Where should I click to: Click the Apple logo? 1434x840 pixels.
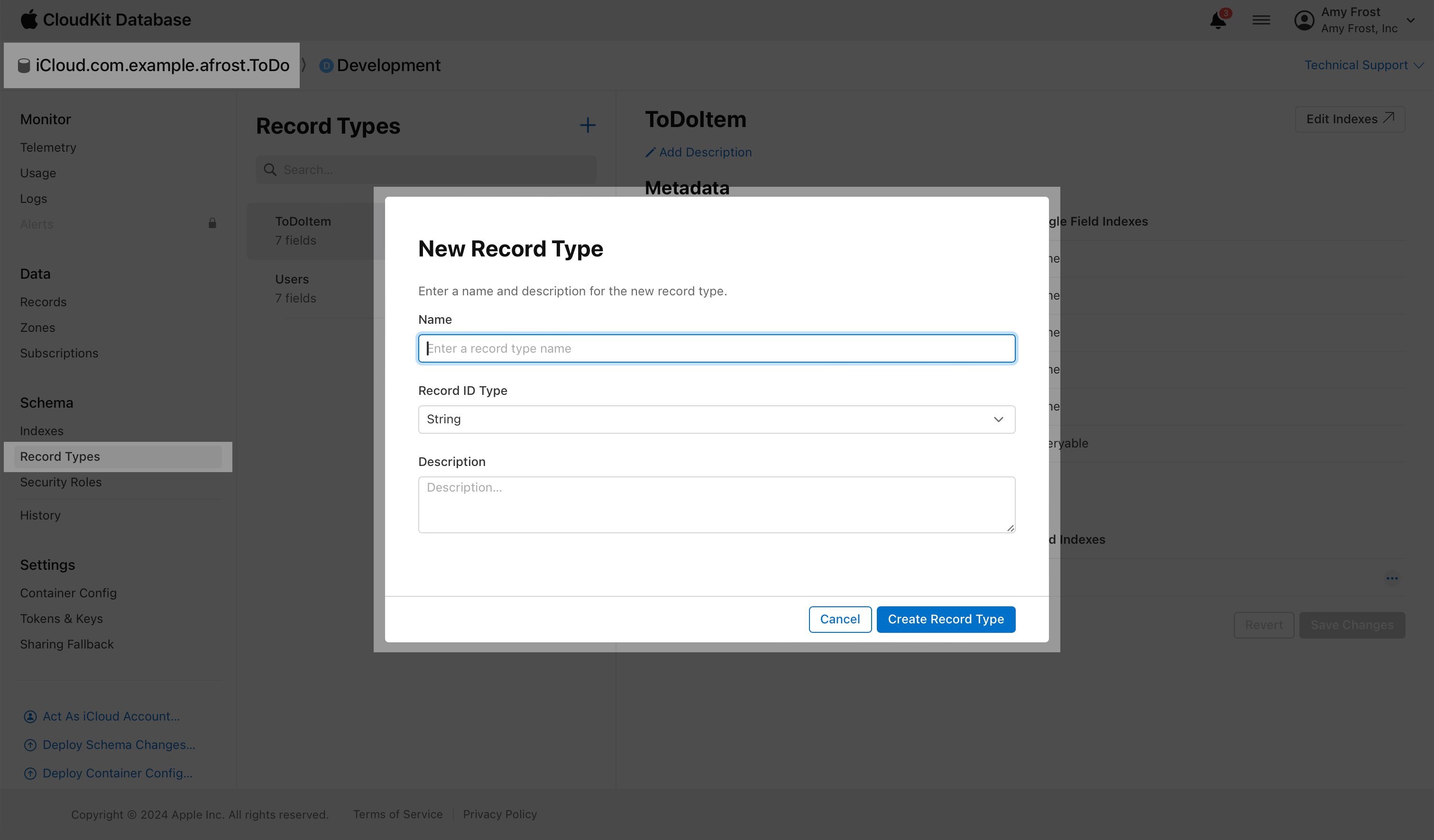[x=29, y=19]
